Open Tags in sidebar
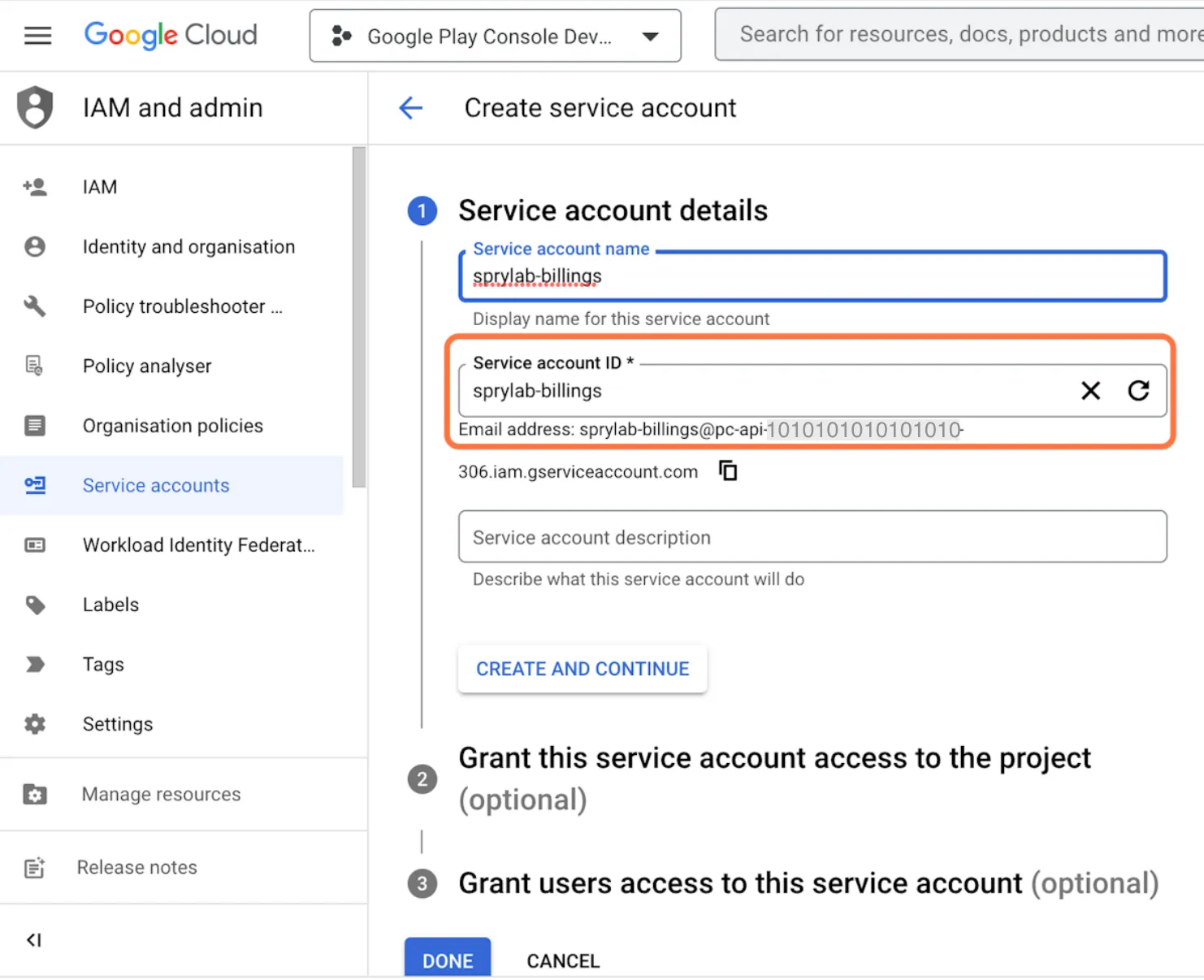The width and height of the screenshot is (1204, 980). 103,664
